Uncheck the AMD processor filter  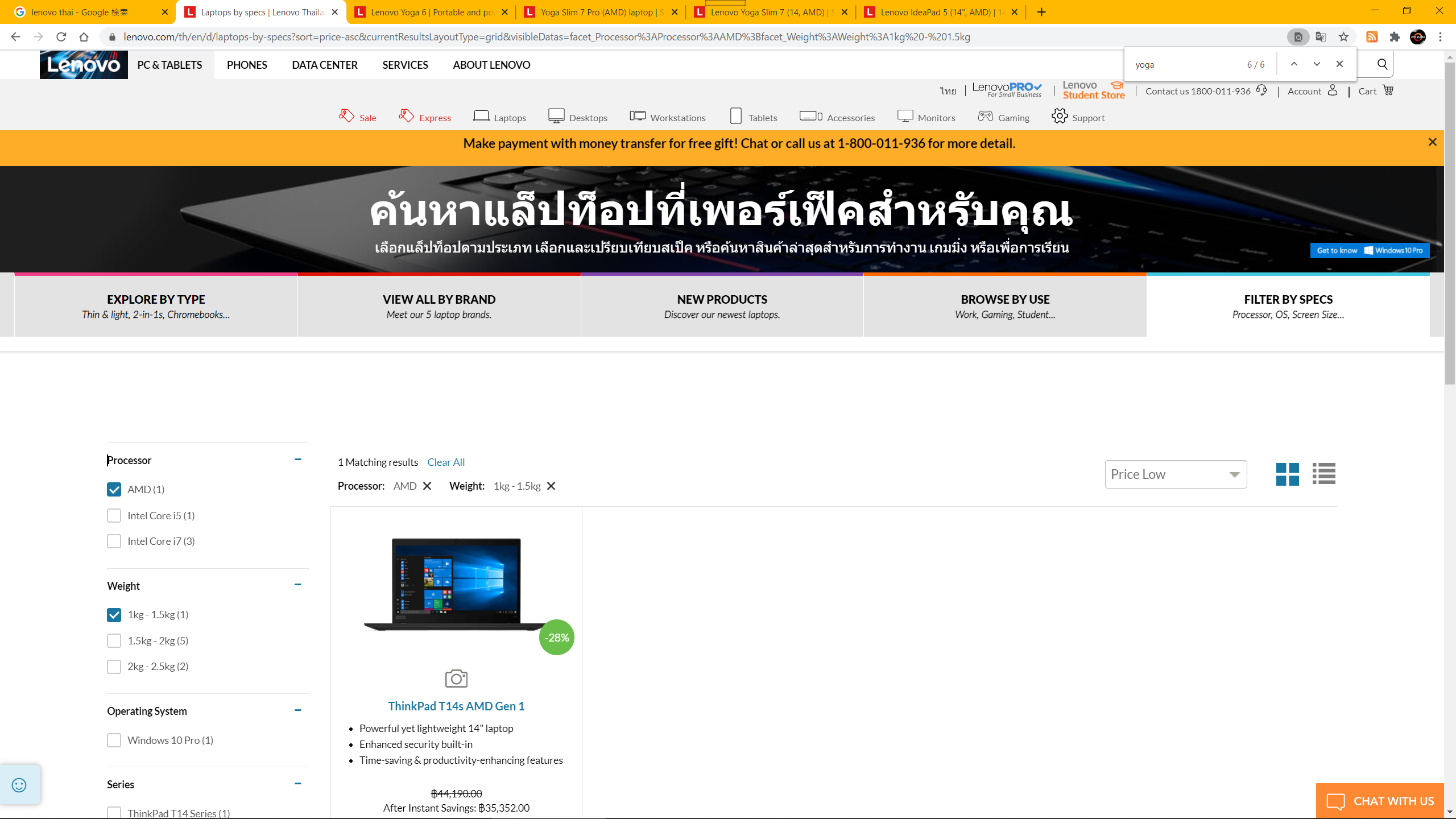click(x=114, y=490)
